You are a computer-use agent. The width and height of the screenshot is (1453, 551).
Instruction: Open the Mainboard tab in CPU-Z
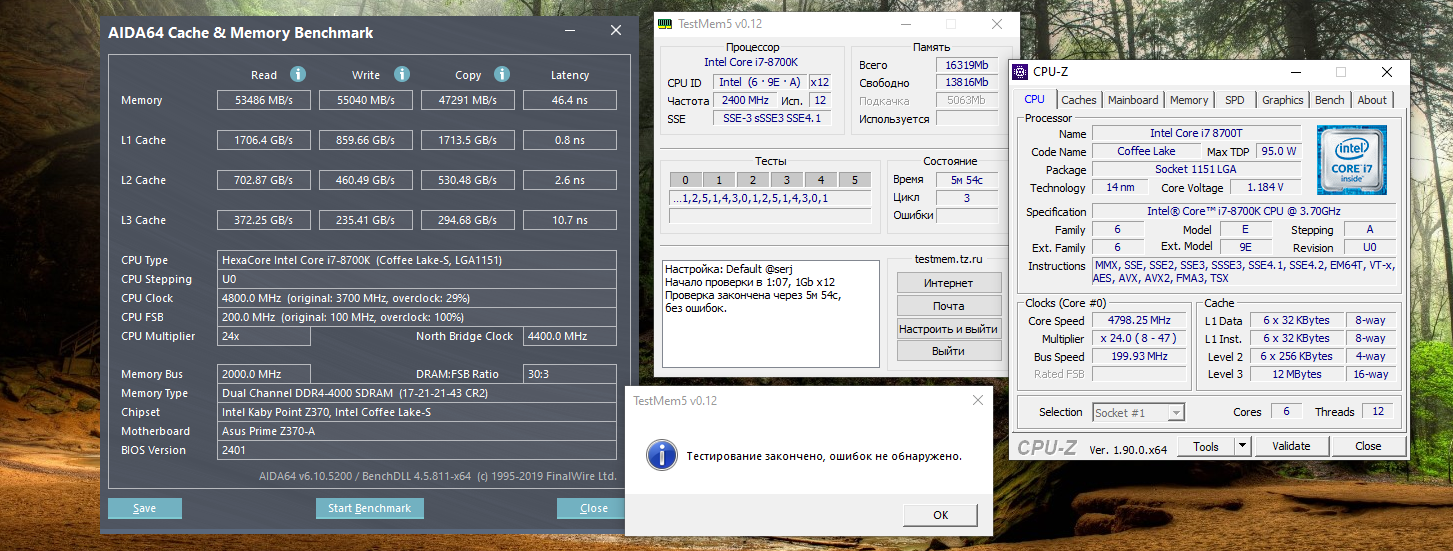[1133, 100]
